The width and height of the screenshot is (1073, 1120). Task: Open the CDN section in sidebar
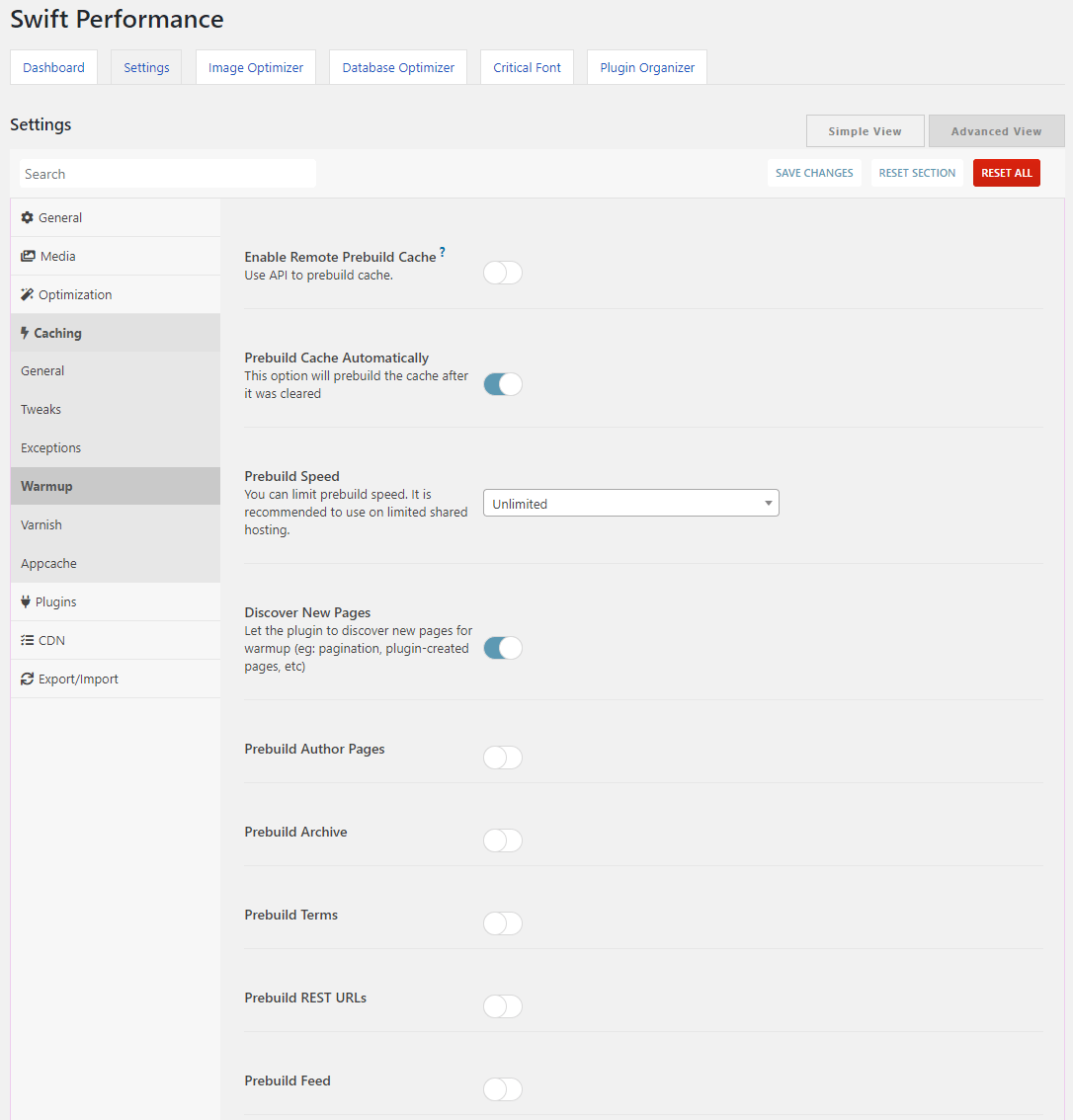[x=116, y=640]
